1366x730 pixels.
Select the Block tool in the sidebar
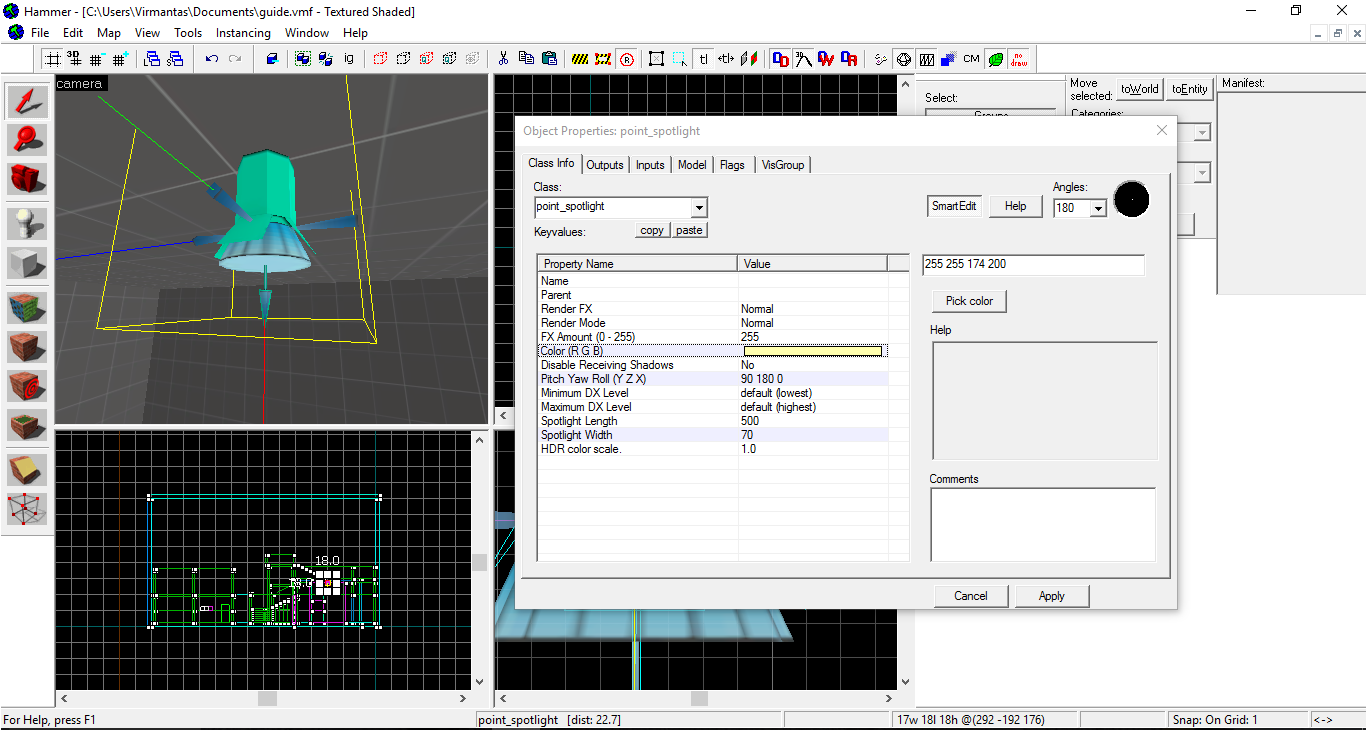pyautogui.click(x=27, y=263)
